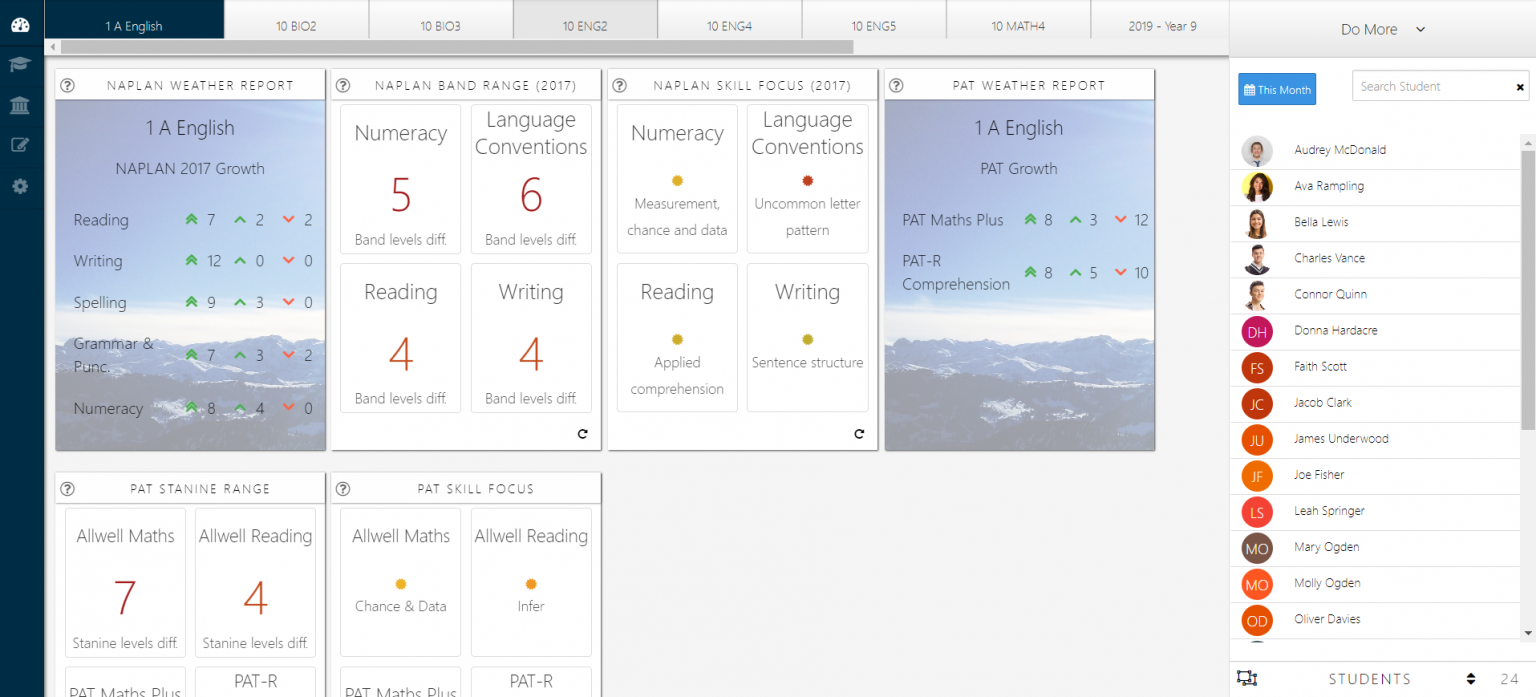Open the institution building sidebar icon
Screen dimensions: 1536x697
click(x=20, y=106)
